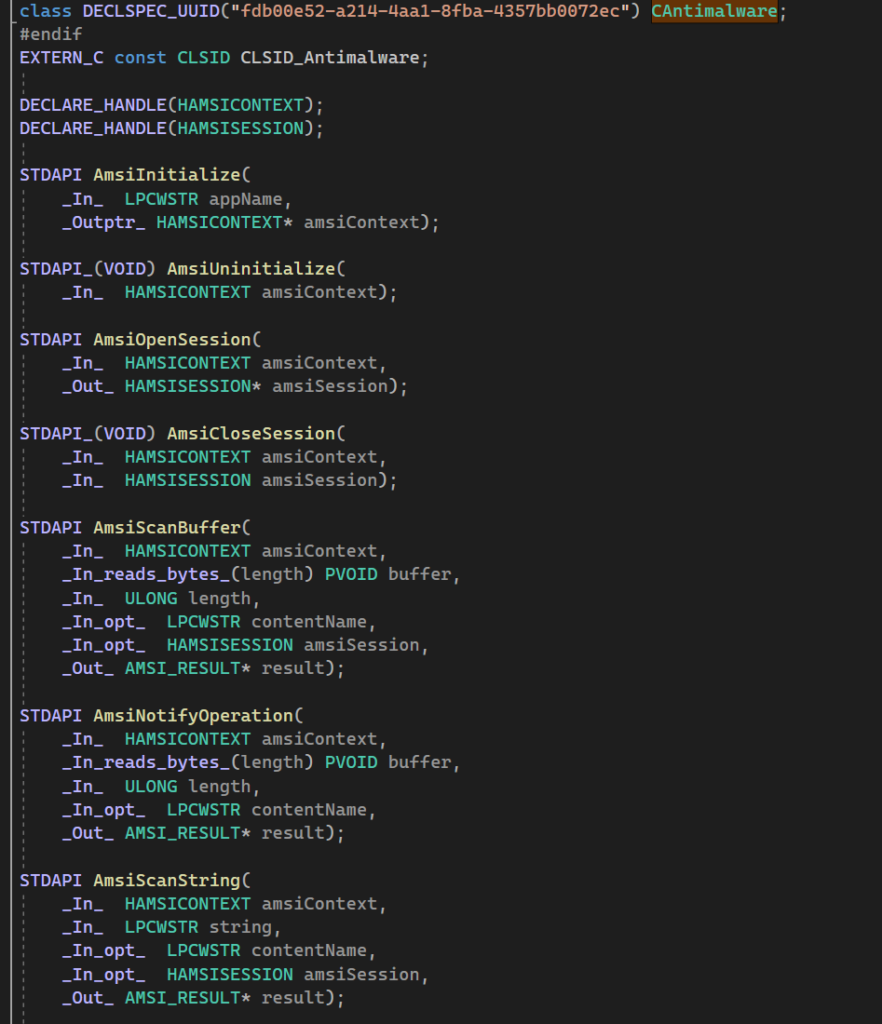The image size is (882, 1024).
Task: Click STDAPI_(VOID) before AmsiCloseSession
Action: 88,434
